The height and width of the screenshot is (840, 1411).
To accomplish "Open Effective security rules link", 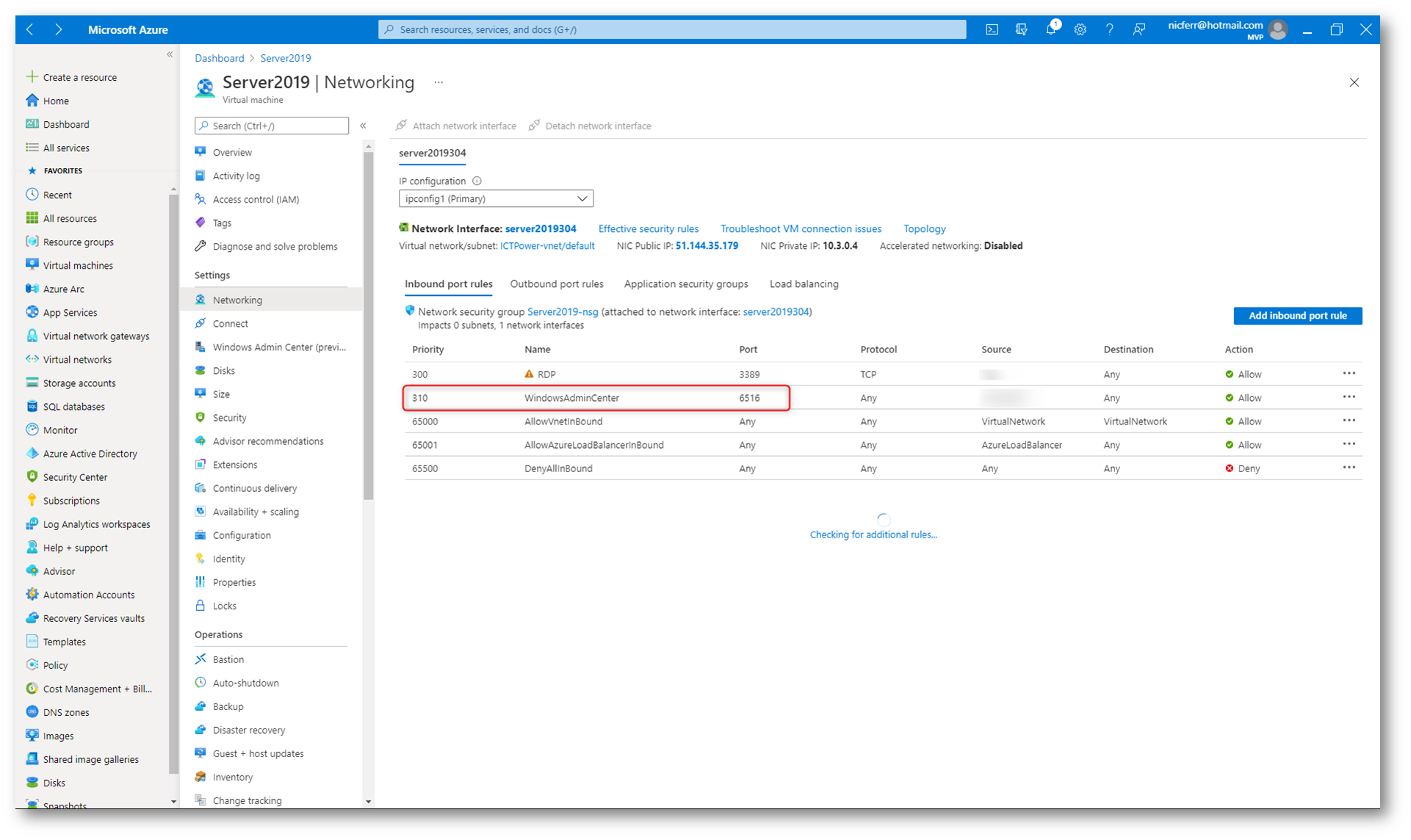I will (649, 229).
